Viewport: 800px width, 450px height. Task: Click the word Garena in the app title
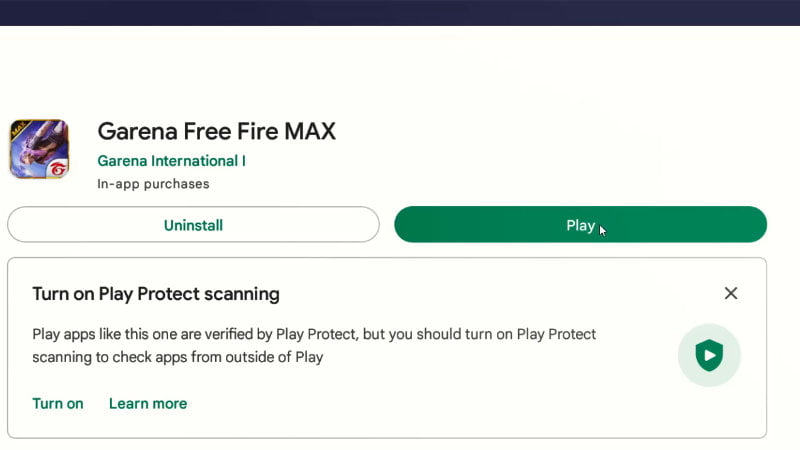point(136,131)
